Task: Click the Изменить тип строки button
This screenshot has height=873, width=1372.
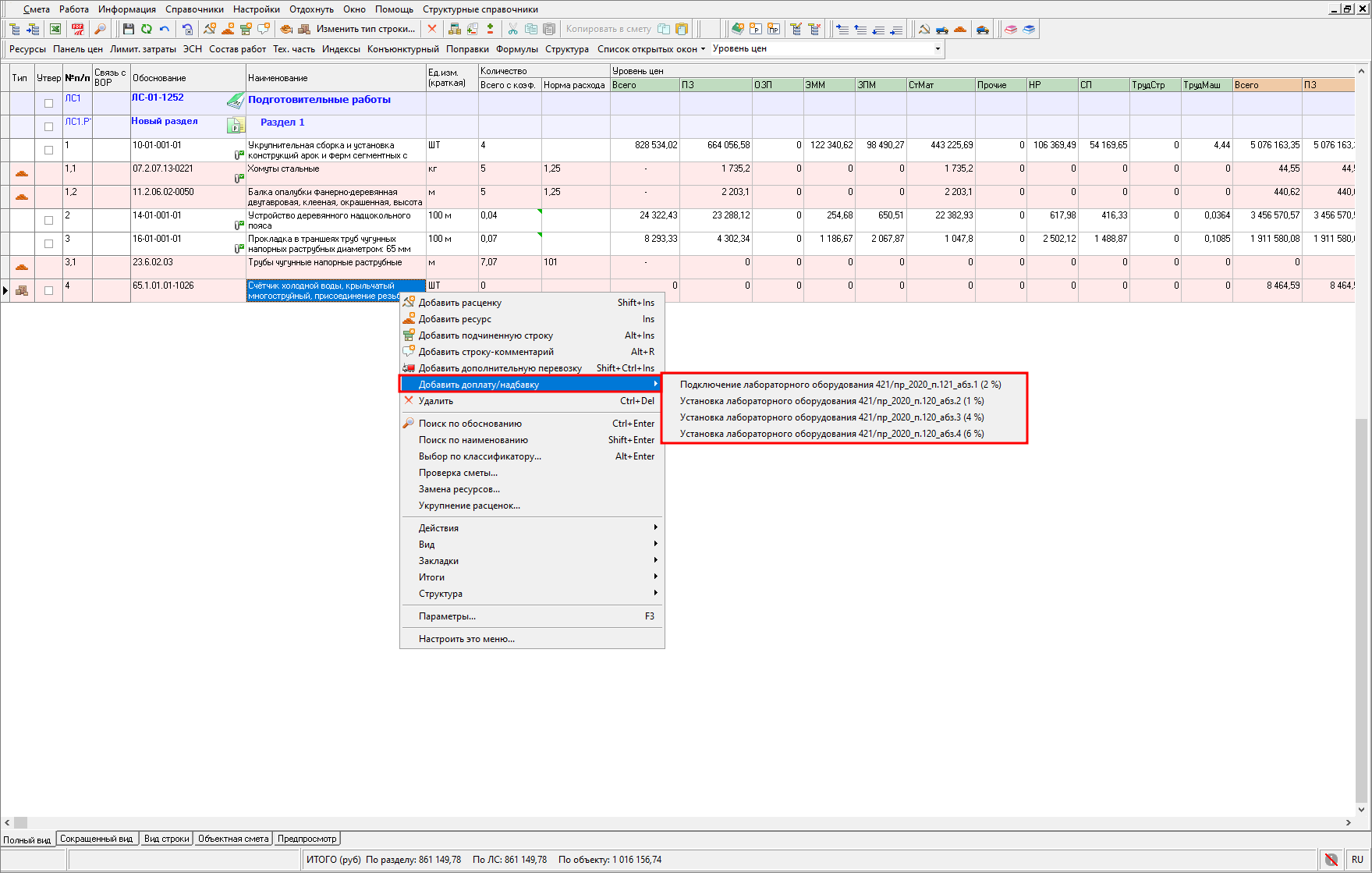Action: 365,29
